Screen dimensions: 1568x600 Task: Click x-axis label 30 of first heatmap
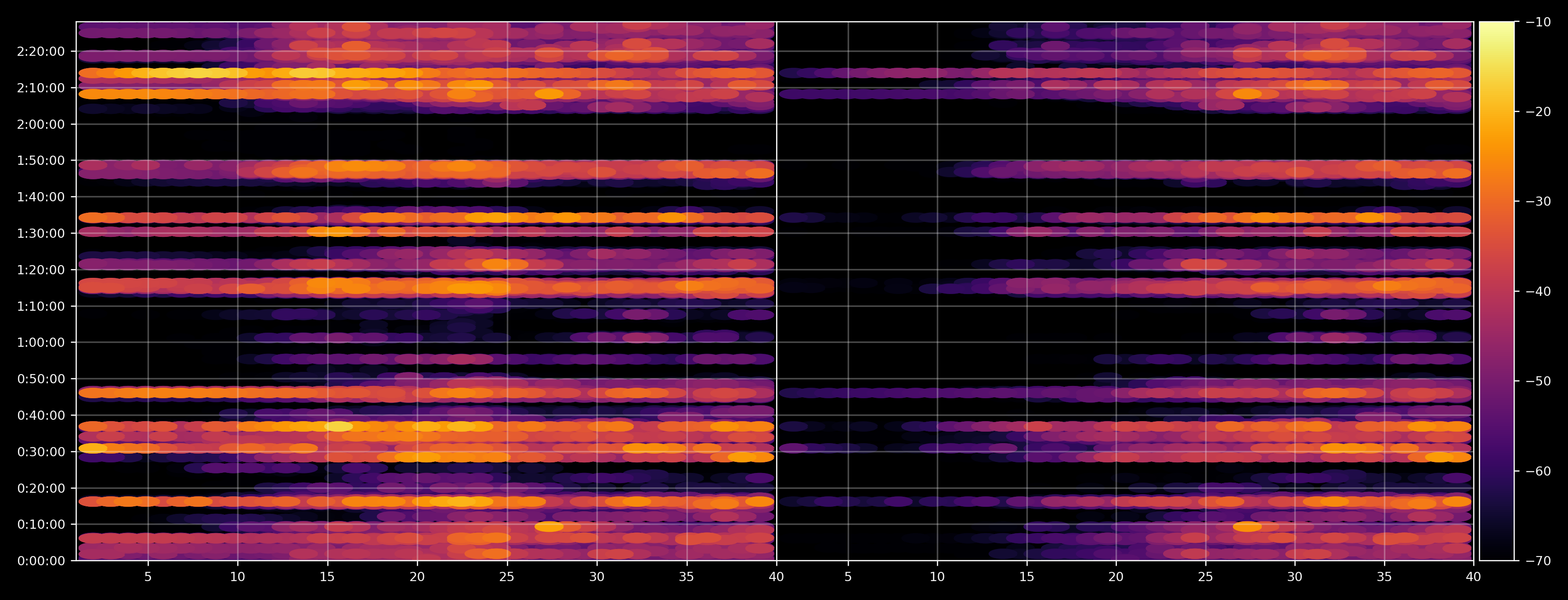(596, 577)
